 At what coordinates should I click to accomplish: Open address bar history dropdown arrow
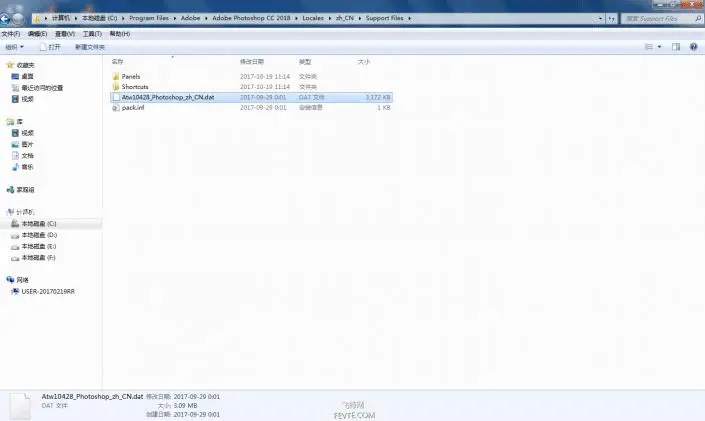(x=600, y=18)
